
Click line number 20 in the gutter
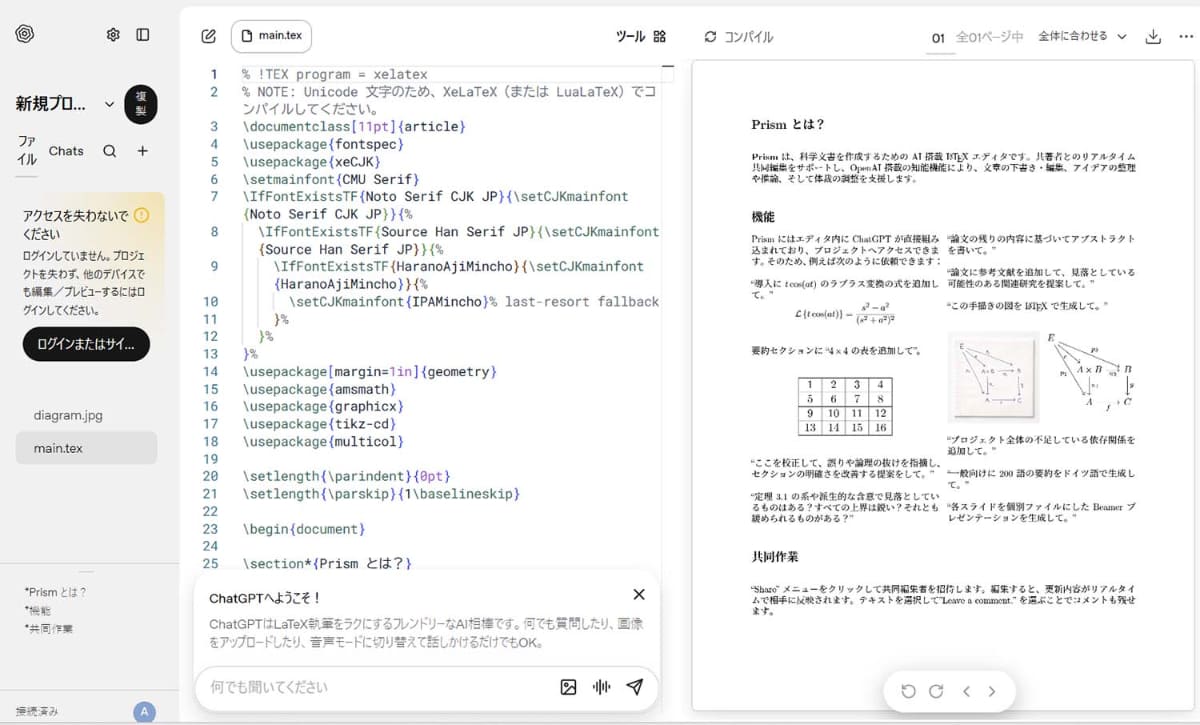pyautogui.click(x=210, y=476)
